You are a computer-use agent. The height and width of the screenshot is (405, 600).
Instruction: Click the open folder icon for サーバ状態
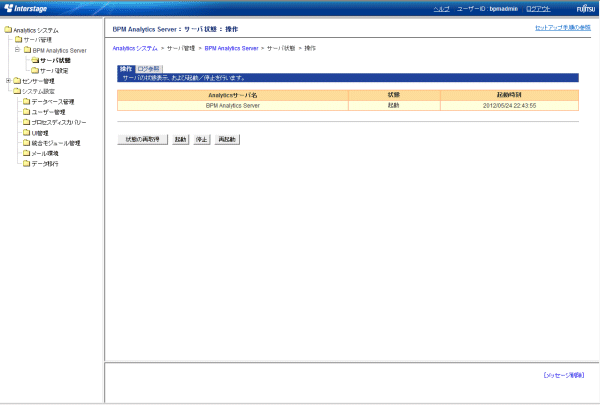click(35, 60)
